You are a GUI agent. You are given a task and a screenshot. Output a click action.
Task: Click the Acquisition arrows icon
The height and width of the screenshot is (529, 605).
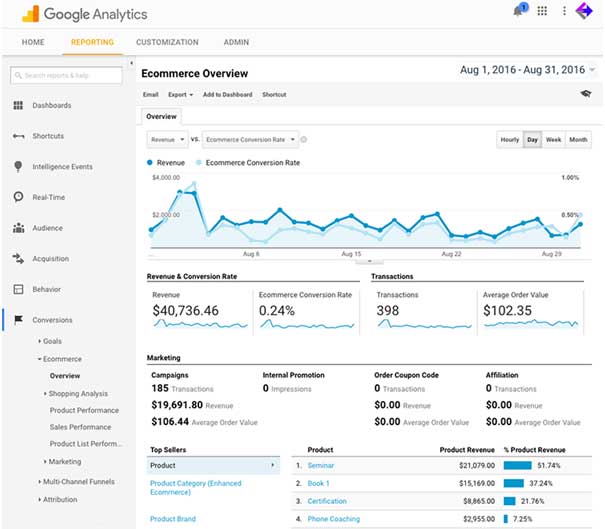[x=18, y=259]
